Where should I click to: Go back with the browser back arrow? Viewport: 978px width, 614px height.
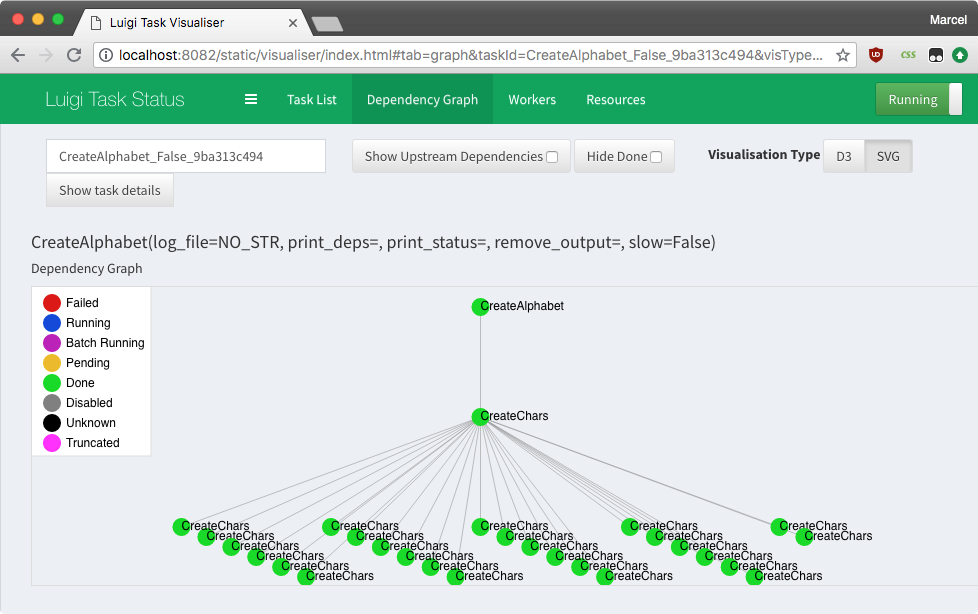18,55
